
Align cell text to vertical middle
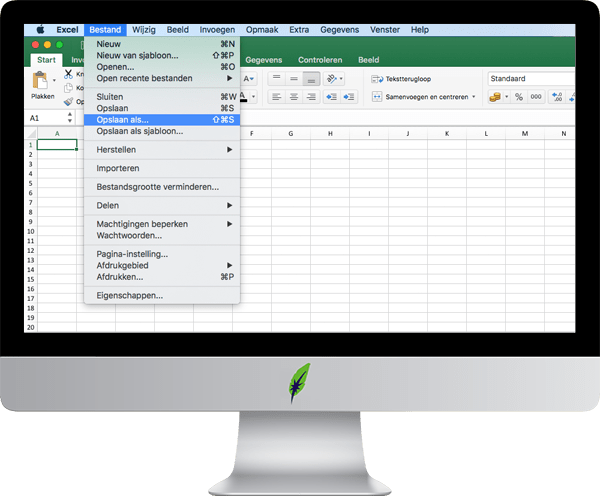pos(294,79)
